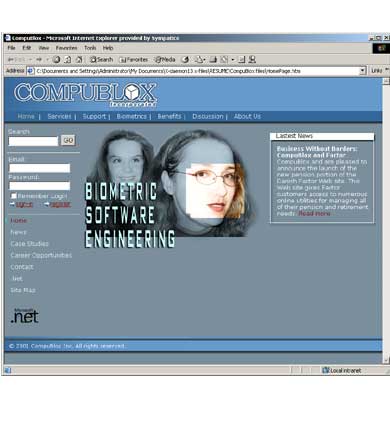
Task: Open the Media toolbar button
Action: [x=165, y=60]
